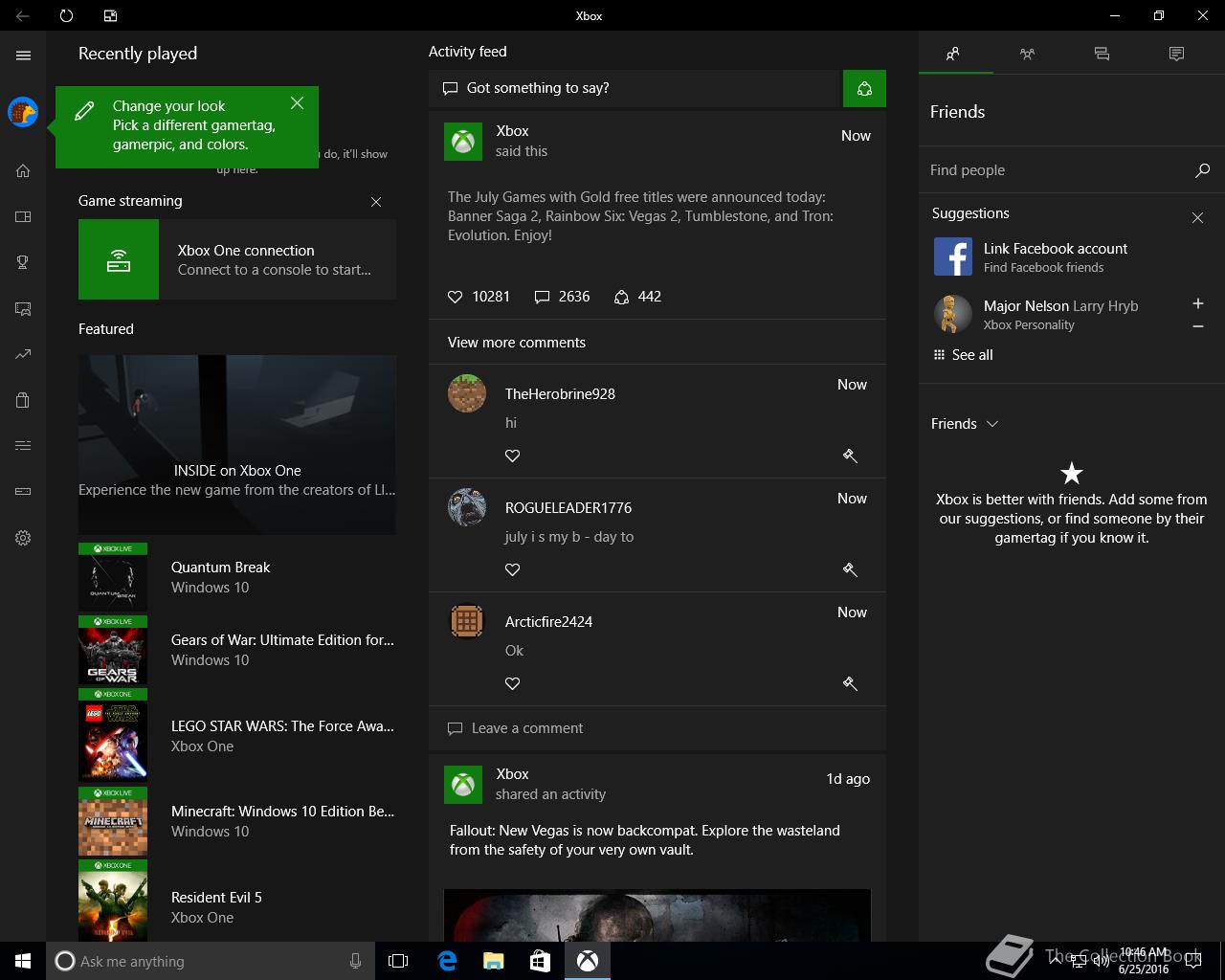Click Change your look tip text
Screen dimensions: 1225x980
click(193, 125)
